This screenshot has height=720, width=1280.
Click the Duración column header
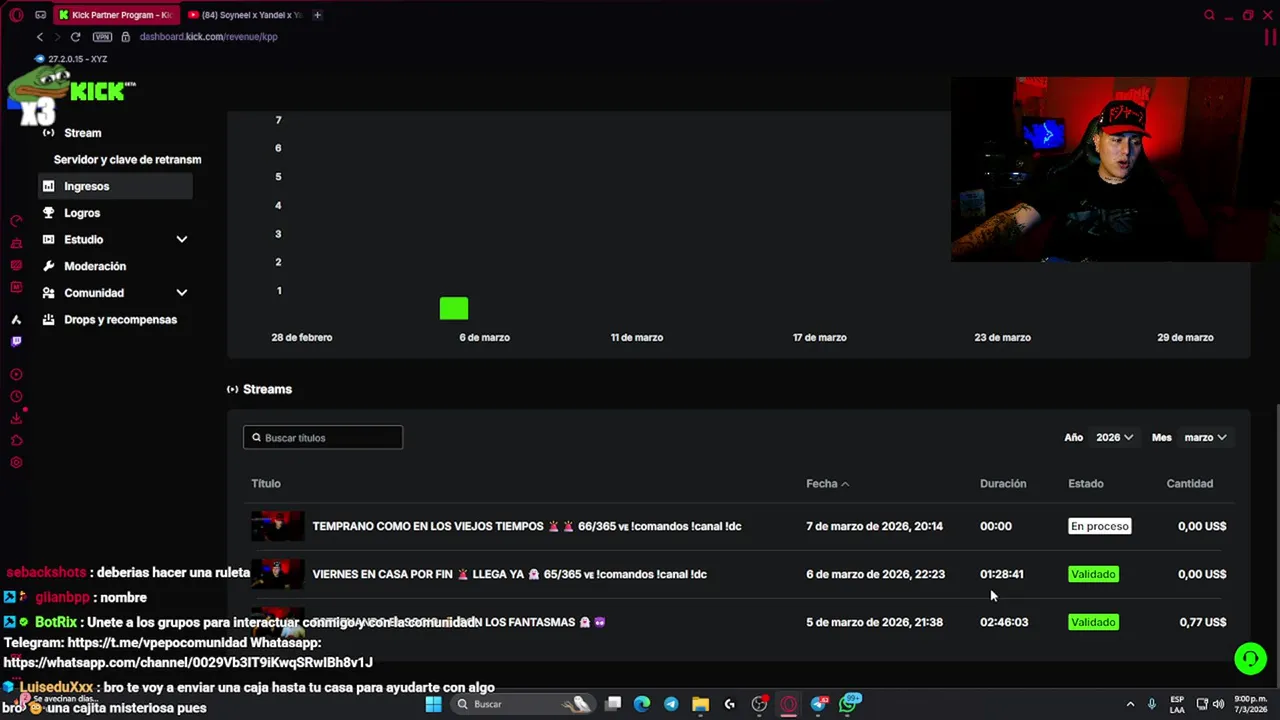1003,484
